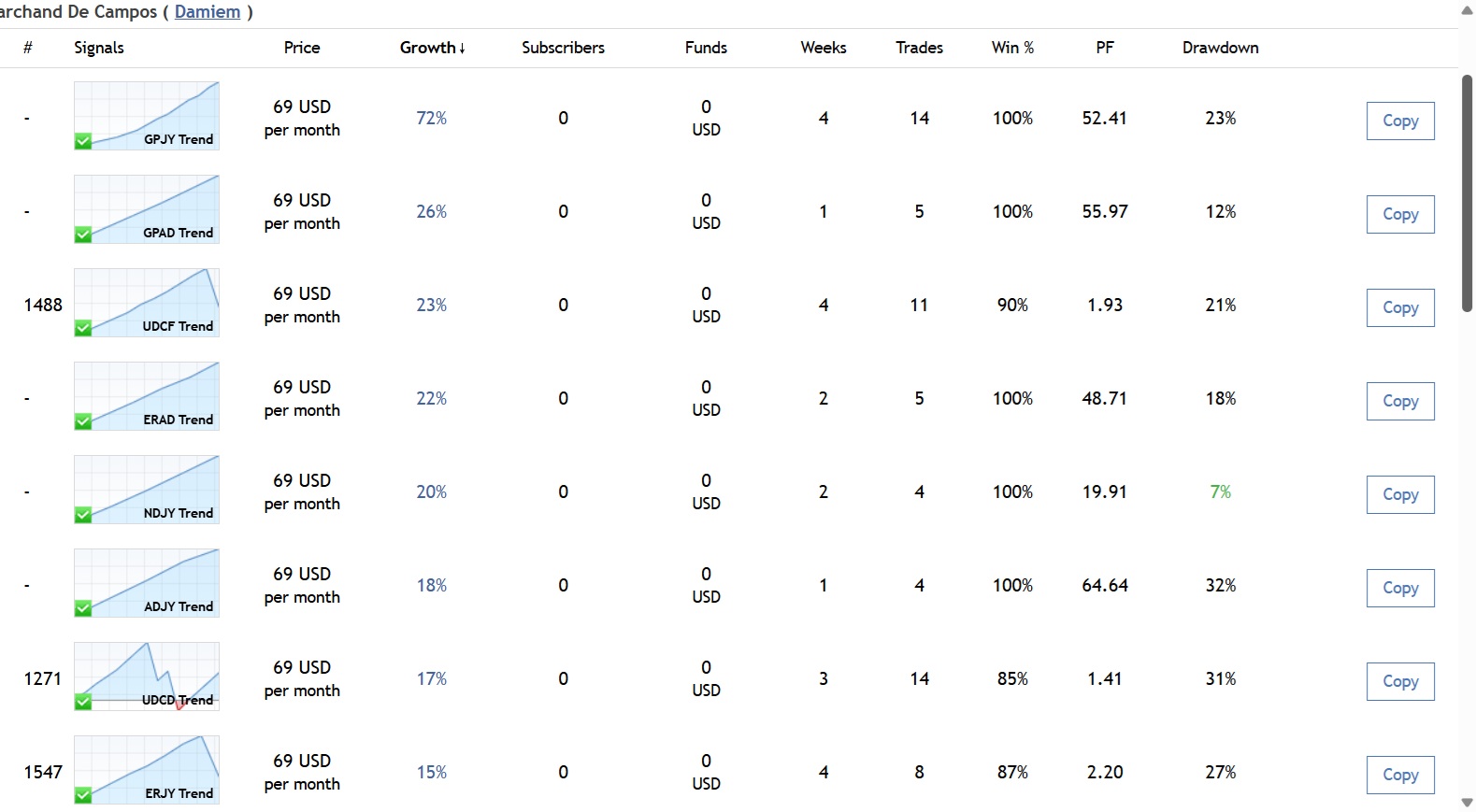Sort signals by Growth column
Image resolution: width=1476 pixels, height=812 pixels.
point(432,48)
